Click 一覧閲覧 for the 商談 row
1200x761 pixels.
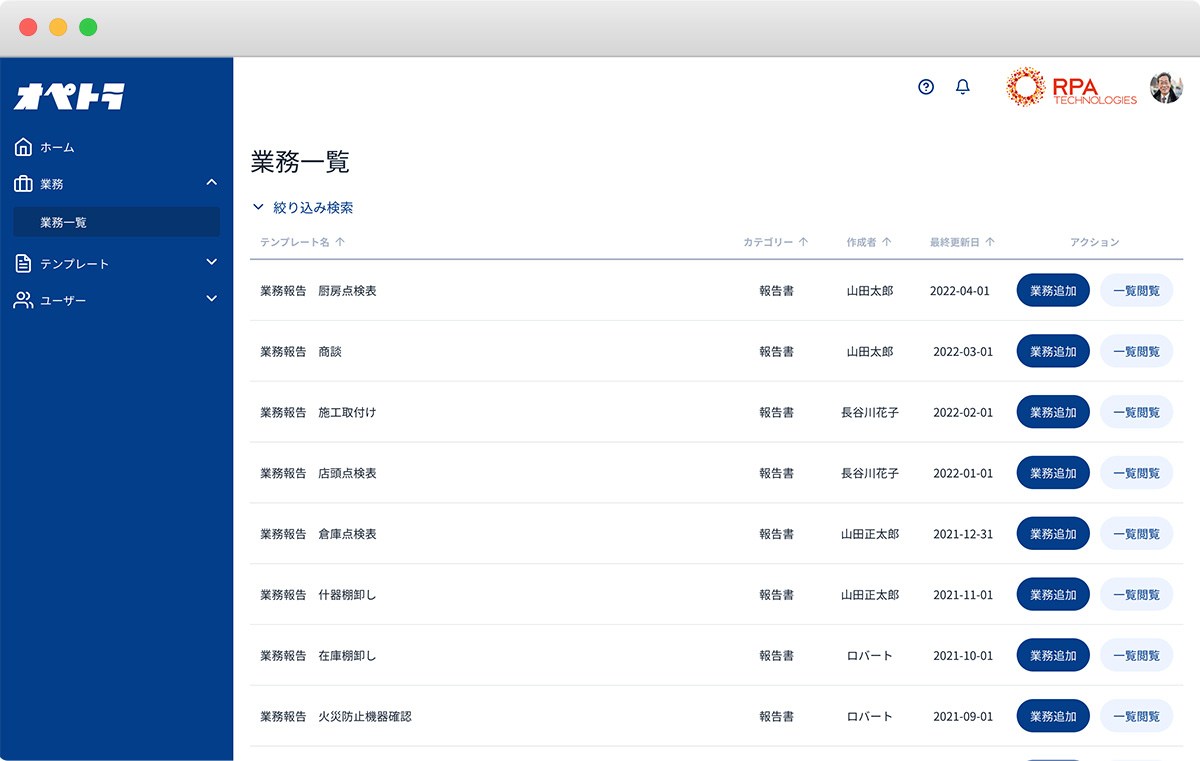pyautogui.click(x=1136, y=352)
